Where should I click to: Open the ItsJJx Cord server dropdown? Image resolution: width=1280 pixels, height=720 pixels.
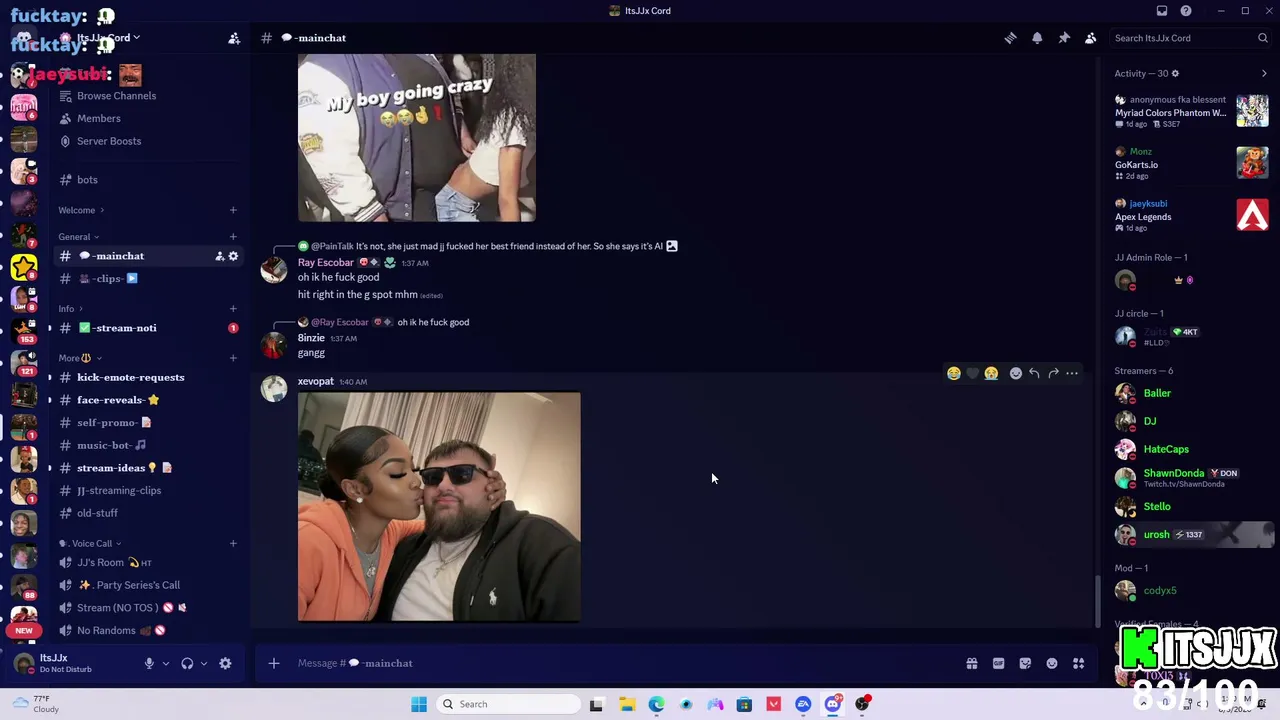[108, 38]
